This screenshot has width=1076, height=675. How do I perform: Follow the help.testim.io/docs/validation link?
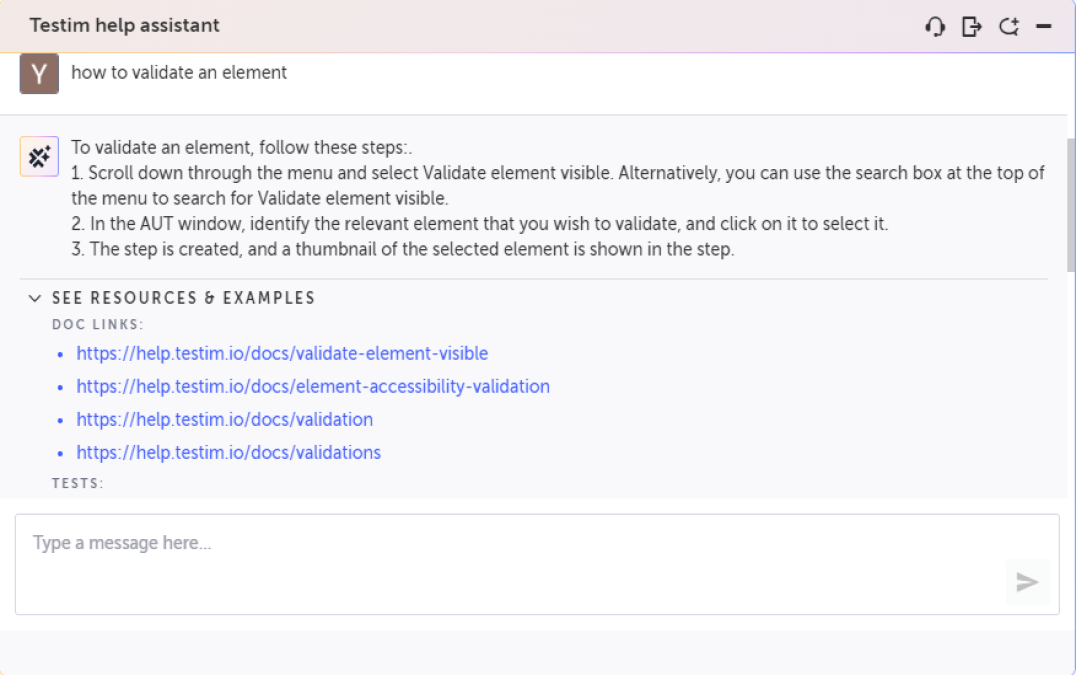225,420
